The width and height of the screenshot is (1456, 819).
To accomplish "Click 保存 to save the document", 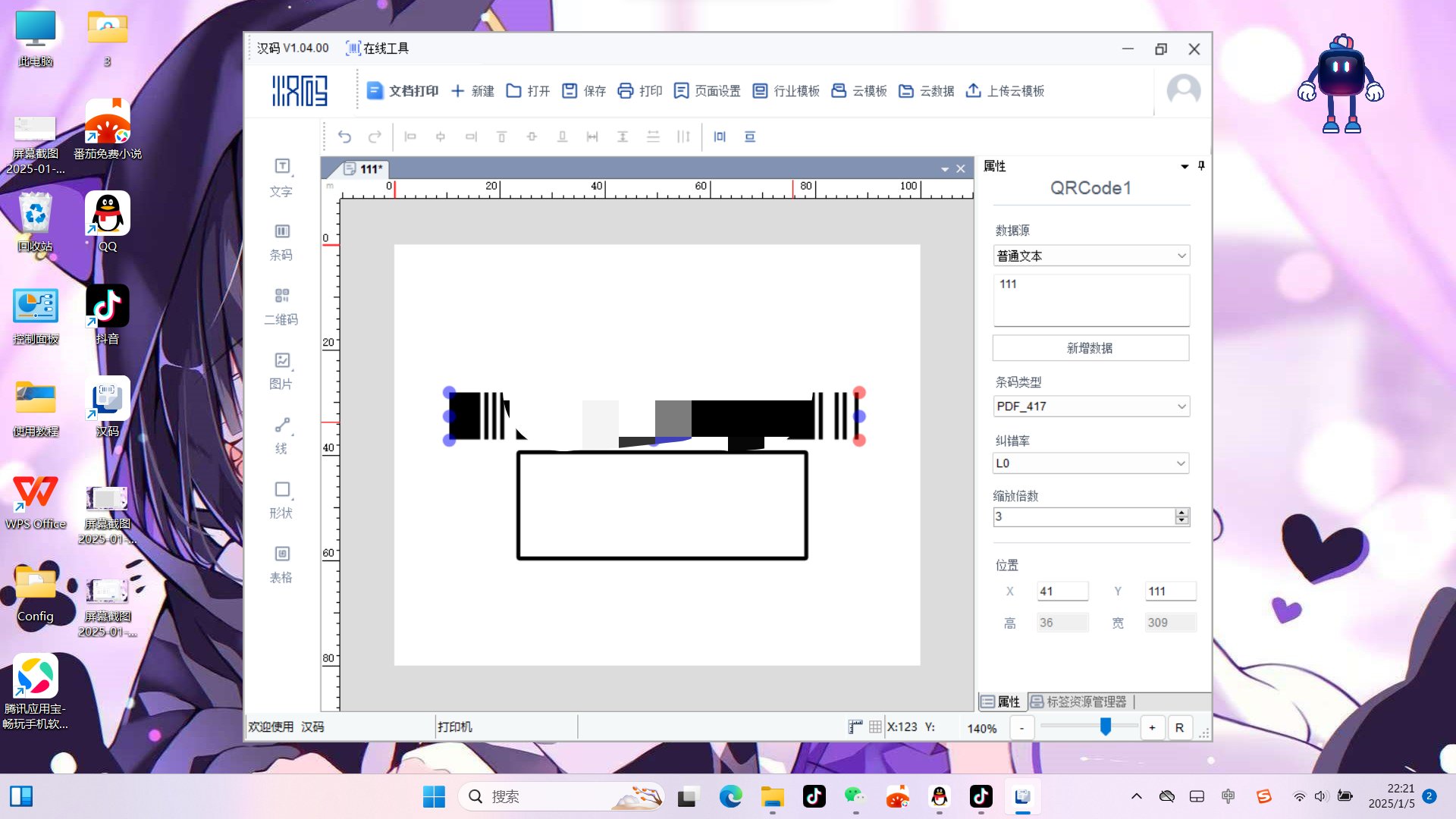I will [584, 91].
